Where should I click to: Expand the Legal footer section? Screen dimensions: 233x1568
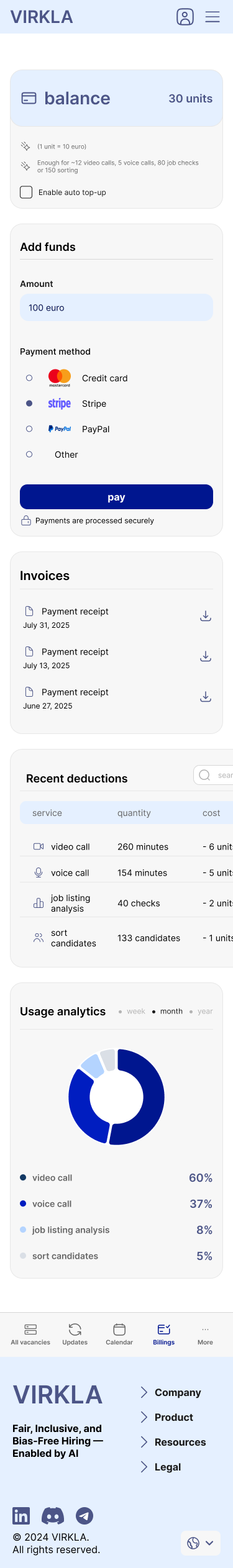pyautogui.click(x=160, y=1467)
